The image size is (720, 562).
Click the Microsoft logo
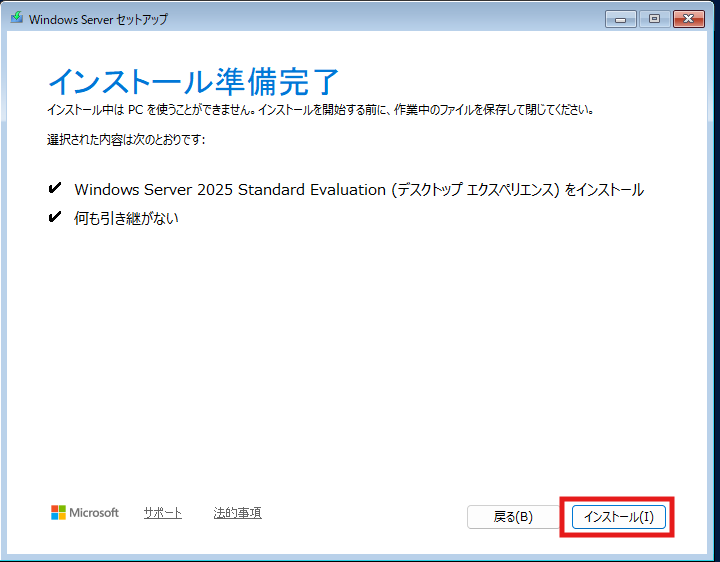point(85,512)
